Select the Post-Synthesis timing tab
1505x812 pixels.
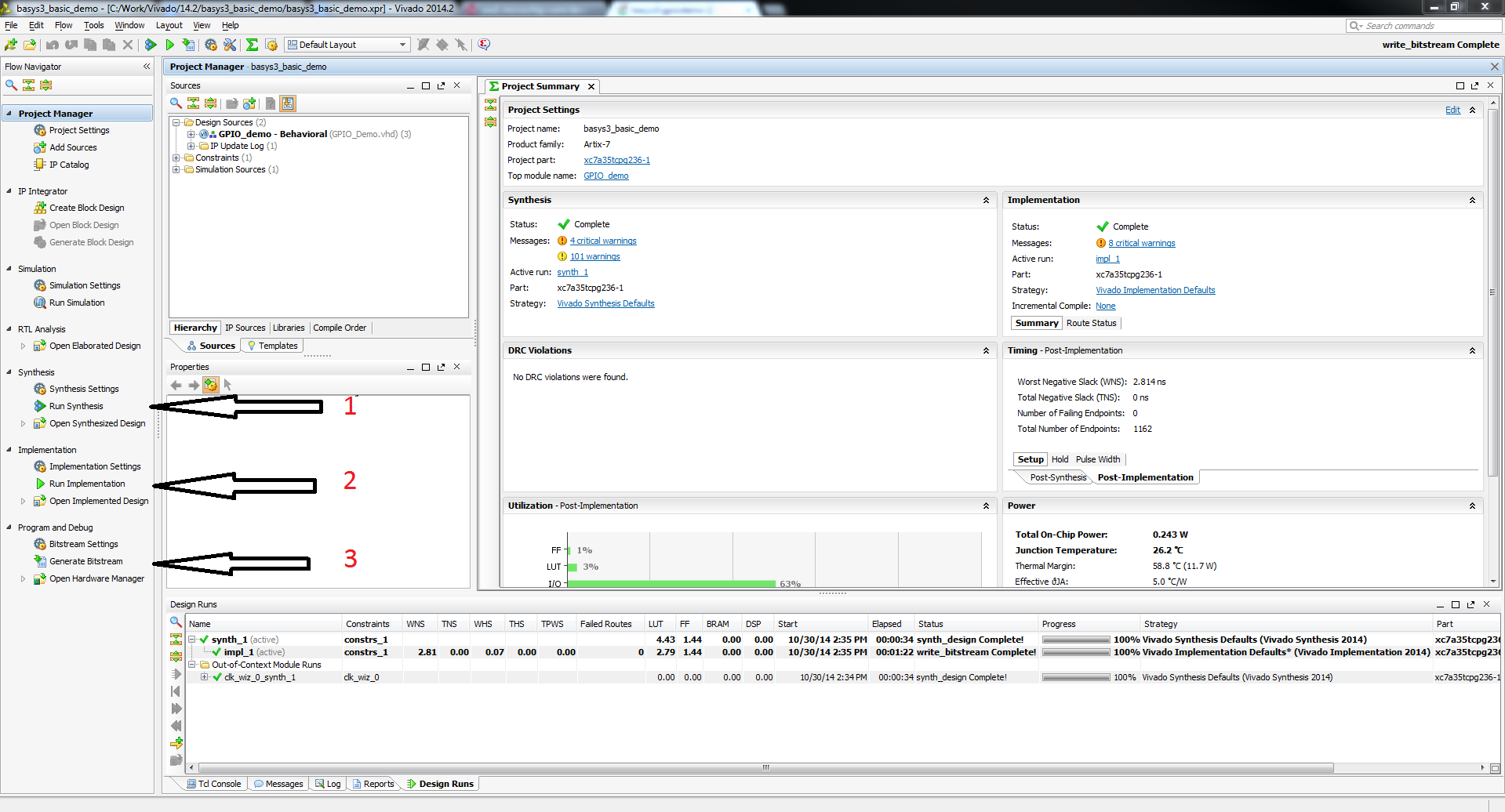(x=1058, y=477)
